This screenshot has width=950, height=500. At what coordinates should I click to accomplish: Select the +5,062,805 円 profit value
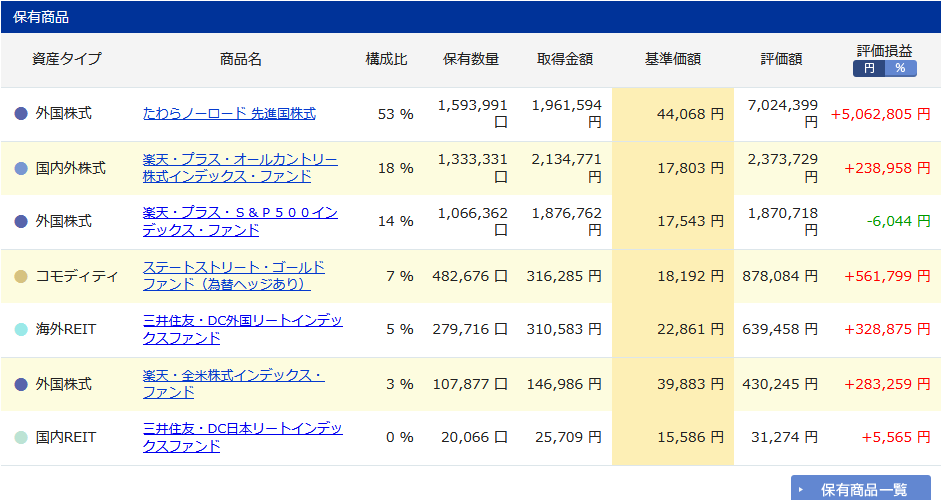[880, 114]
